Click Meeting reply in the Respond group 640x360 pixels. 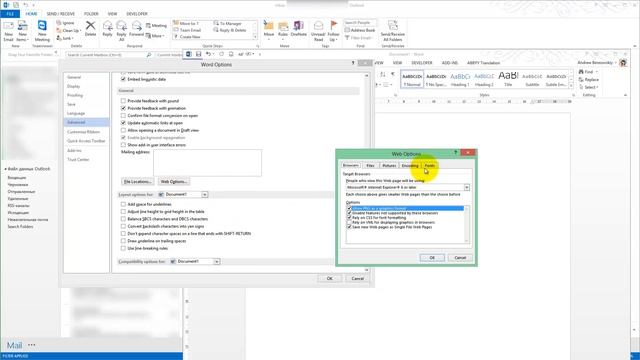(156, 25)
